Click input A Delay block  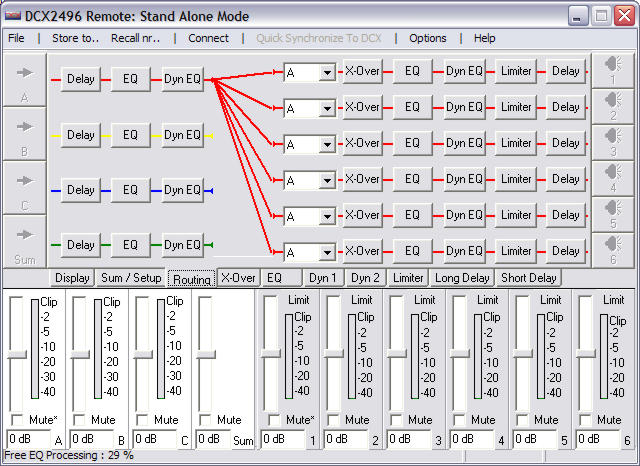[x=80, y=79]
